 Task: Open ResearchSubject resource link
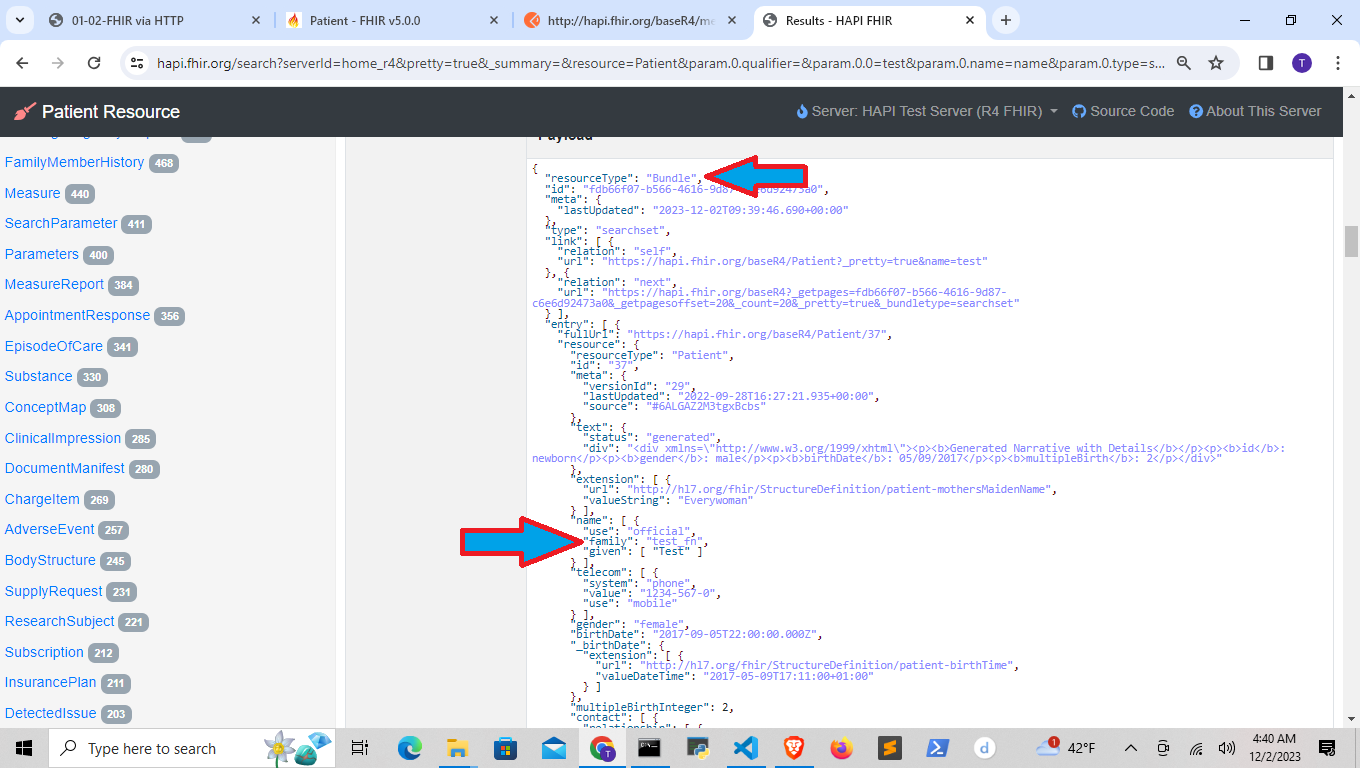[x=60, y=621]
